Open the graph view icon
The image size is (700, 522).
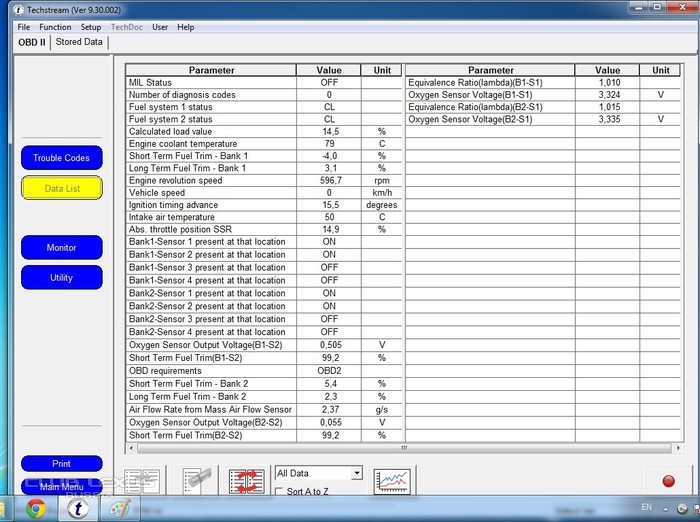(x=392, y=481)
